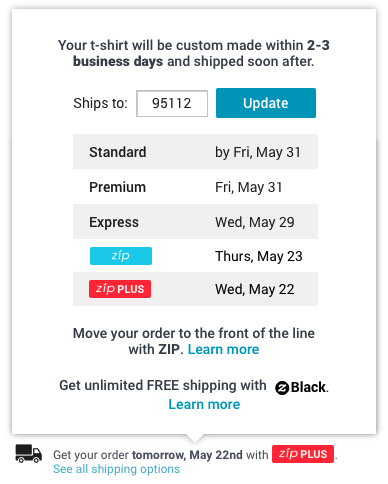The image size is (388, 484).
Task: Click the Ships to label
Action: tap(100, 103)
